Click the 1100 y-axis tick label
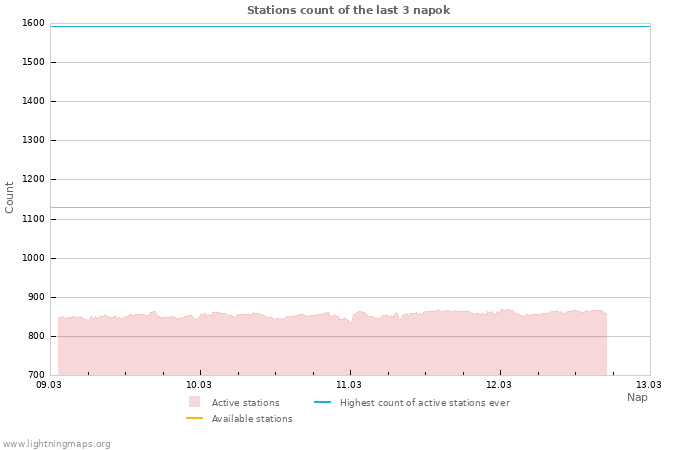This screenshot has height=450, width=700. point(33,219)
